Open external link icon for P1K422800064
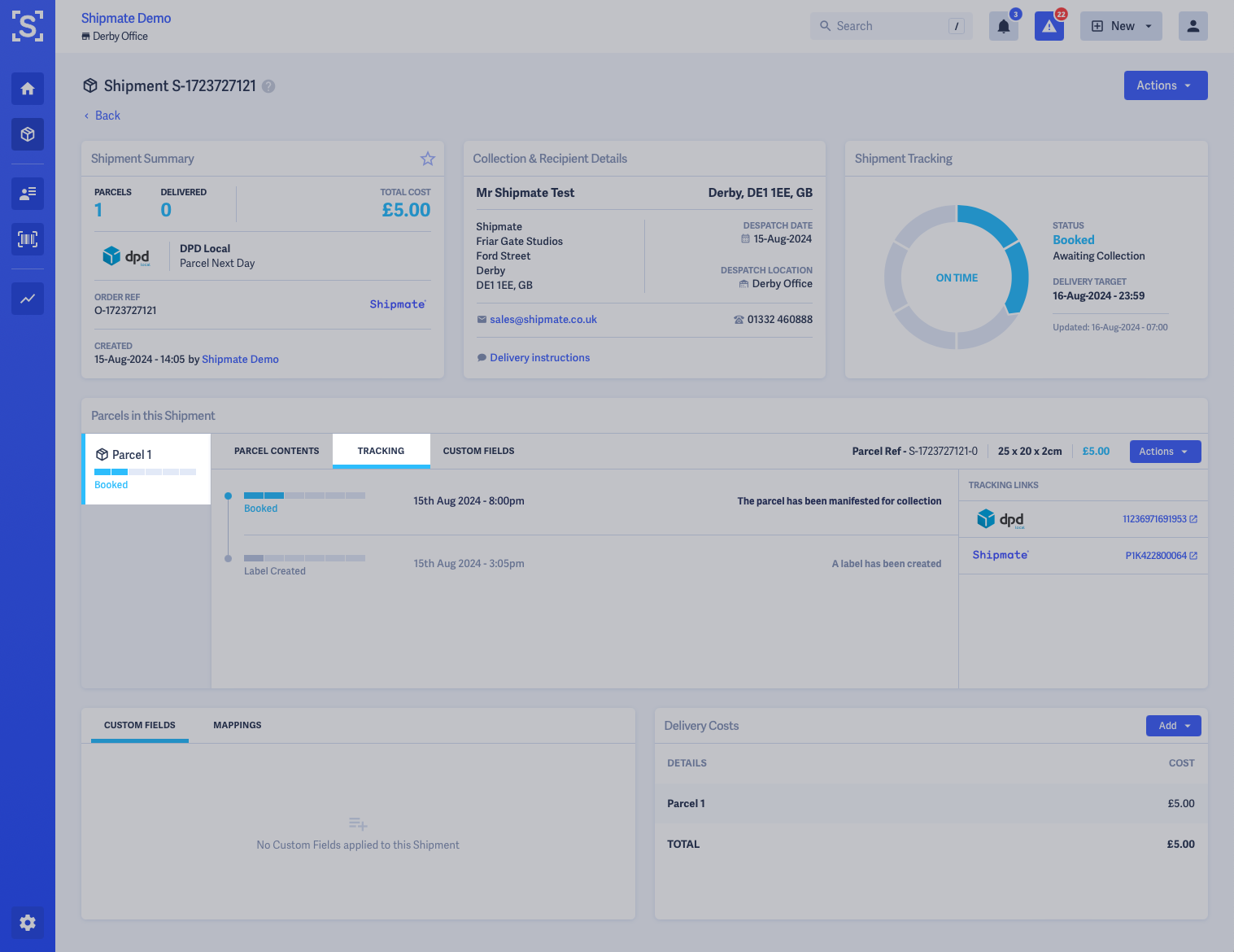Screen dimensions: 1234x952 click(x=1193, y=556)
